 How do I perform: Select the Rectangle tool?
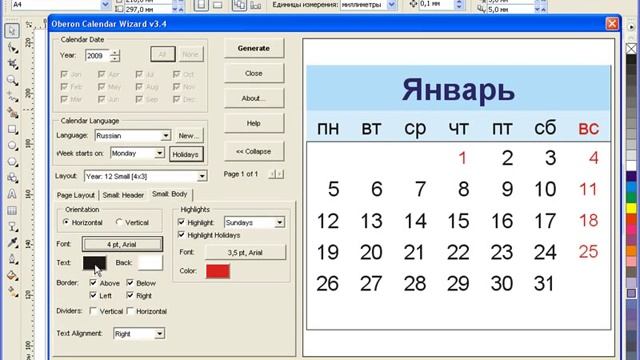pos(12,129)
